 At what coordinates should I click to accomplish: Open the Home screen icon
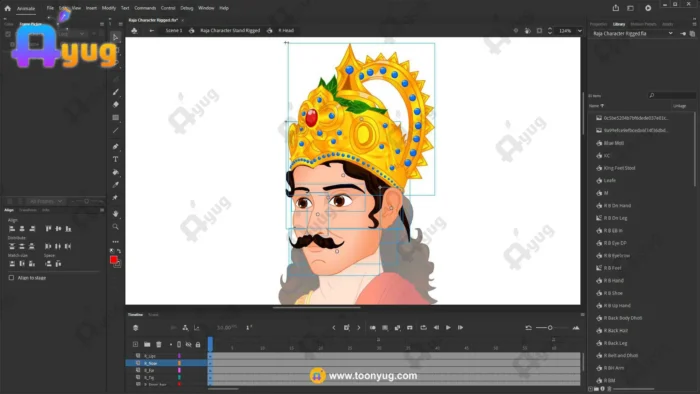click(8, 8)
